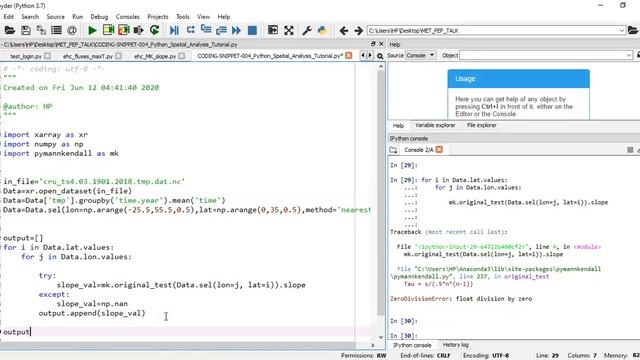Viewport: 640px width, 360px height.
Task: Browse working directory folder icon
Action: [x=633, y=30]
